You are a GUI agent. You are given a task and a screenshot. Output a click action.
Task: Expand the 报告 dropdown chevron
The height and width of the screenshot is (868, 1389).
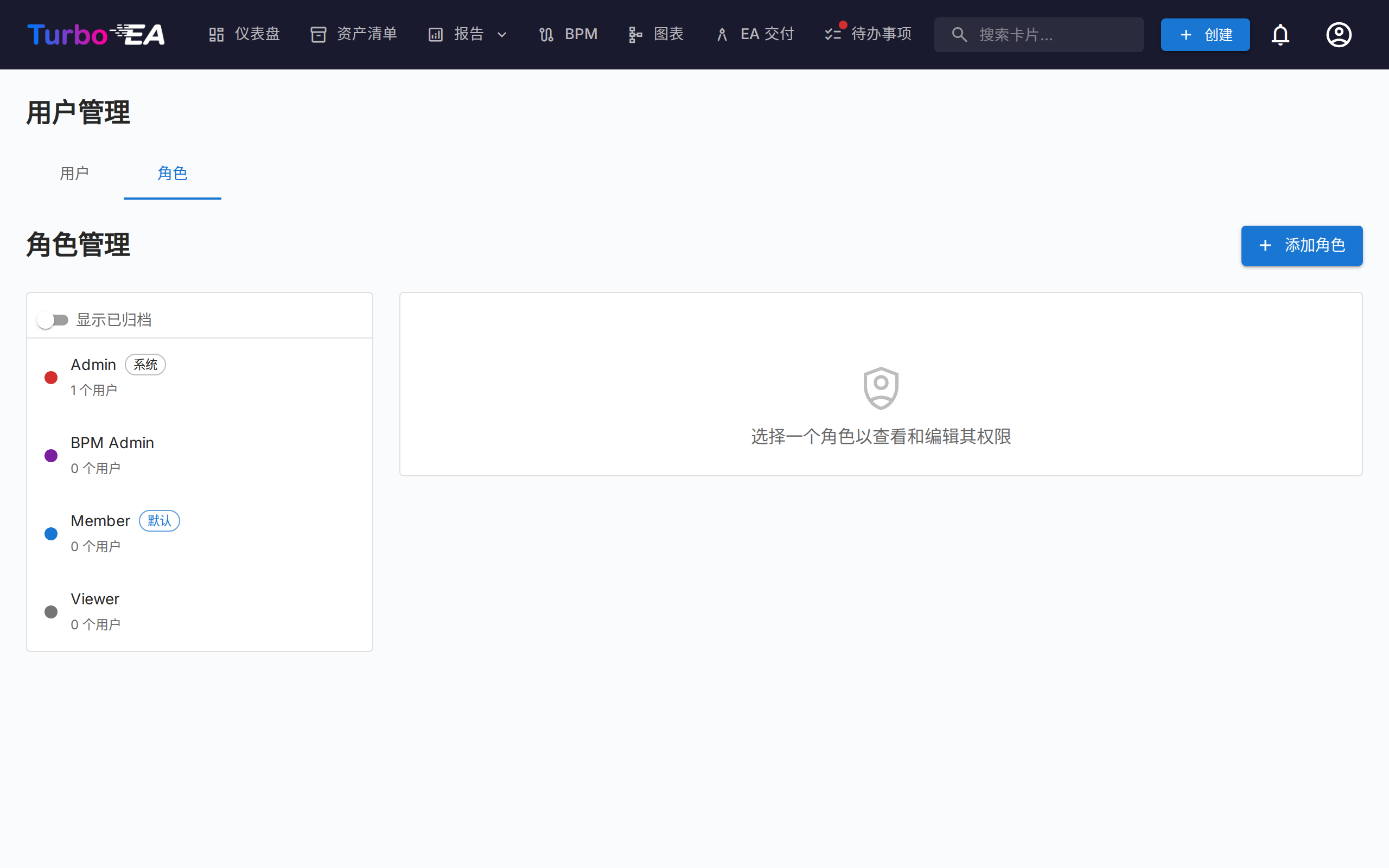tap(504, 35)
